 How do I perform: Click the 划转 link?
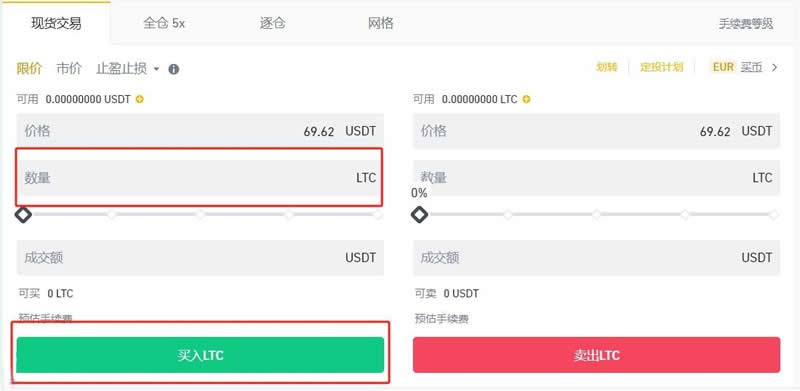(x=607, y=67)
